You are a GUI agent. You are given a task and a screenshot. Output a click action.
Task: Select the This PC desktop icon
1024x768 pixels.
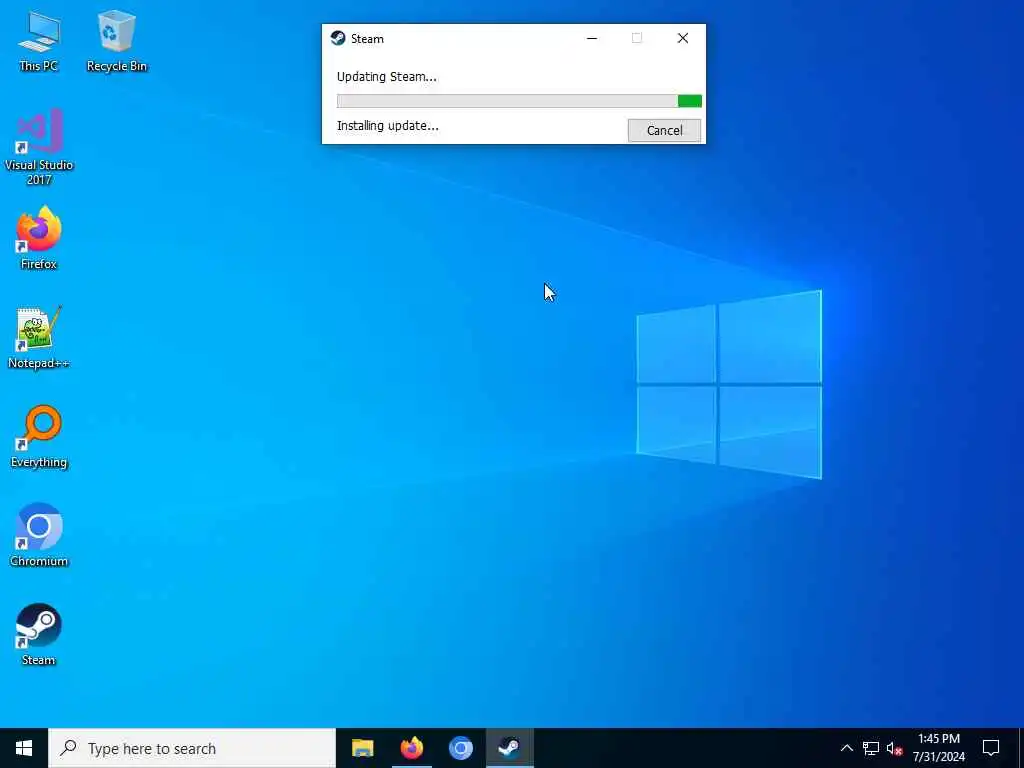tap(39, 42)
